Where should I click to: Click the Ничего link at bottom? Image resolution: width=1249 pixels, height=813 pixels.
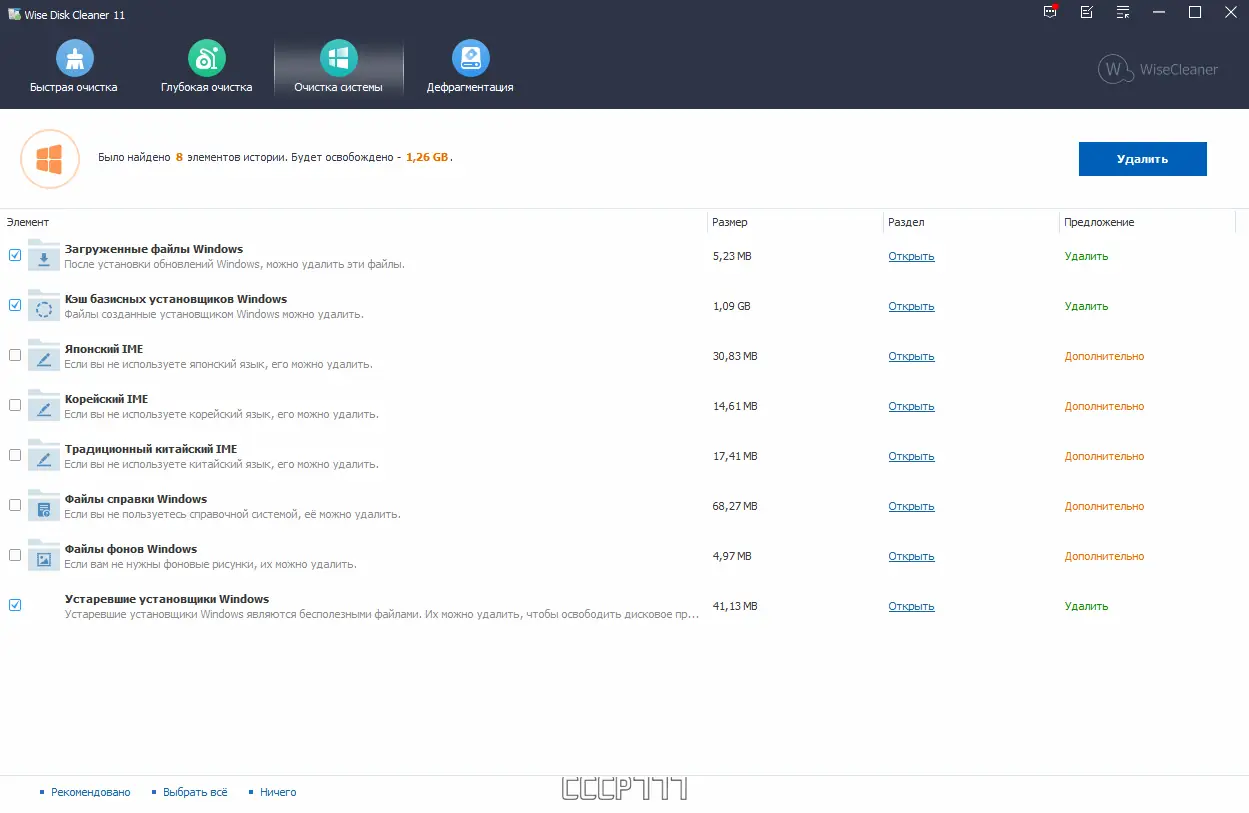pyautogui.click(x=278, y=792)
